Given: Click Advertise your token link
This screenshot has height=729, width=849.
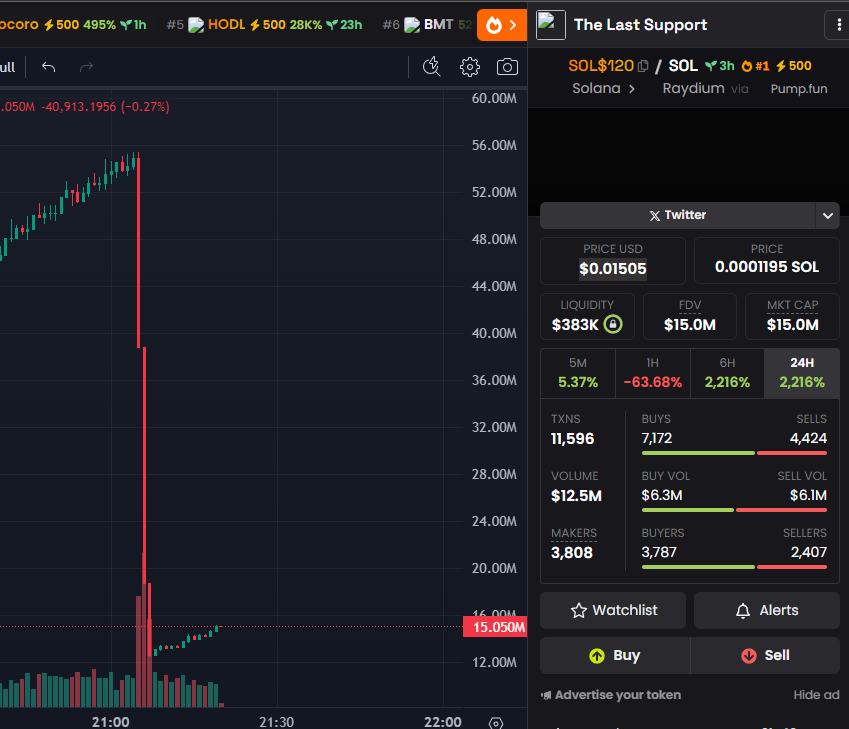Looking at the screenshot, I should (611, 695).
